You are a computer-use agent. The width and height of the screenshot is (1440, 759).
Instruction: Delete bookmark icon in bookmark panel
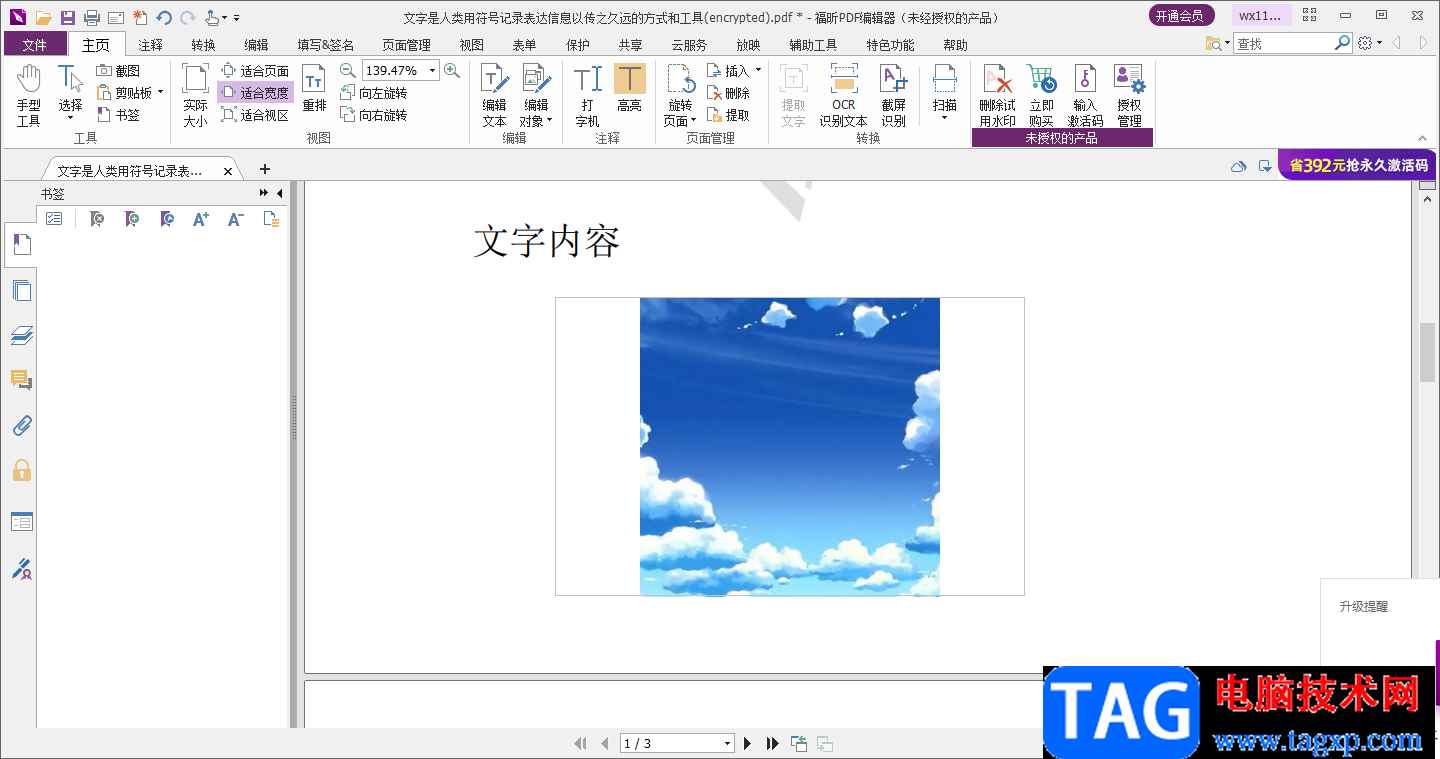click(96, 219)
